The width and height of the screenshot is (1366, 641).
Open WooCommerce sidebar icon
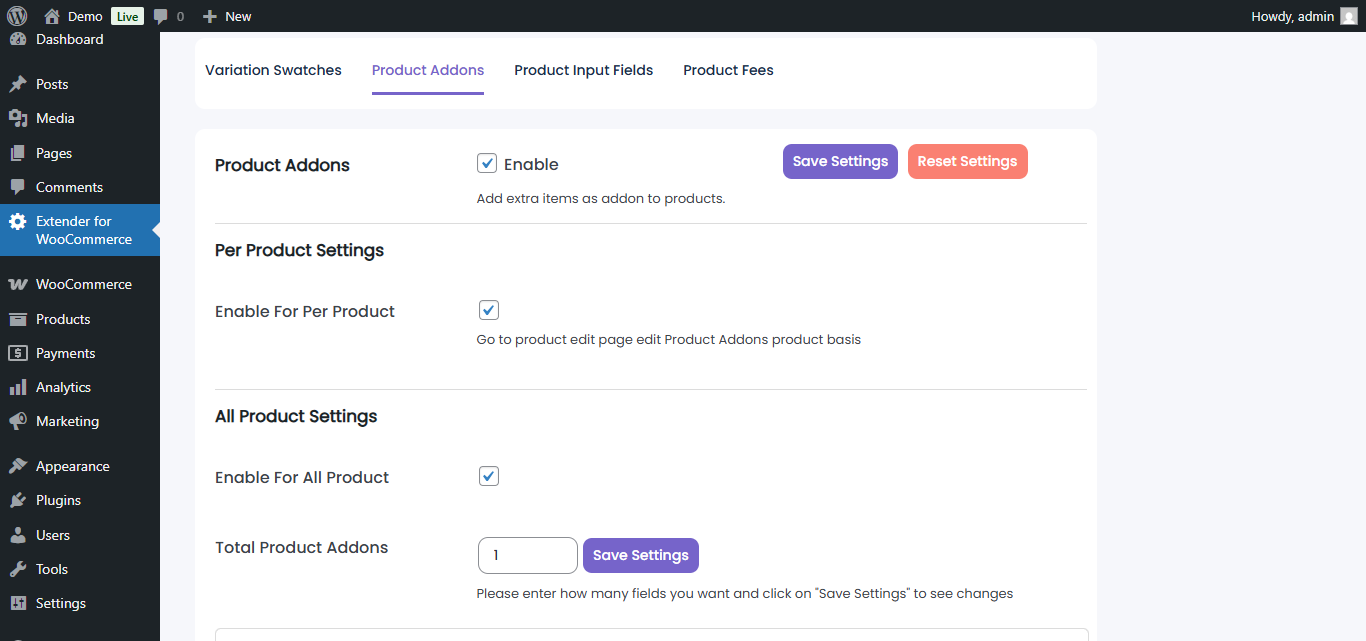18,284
